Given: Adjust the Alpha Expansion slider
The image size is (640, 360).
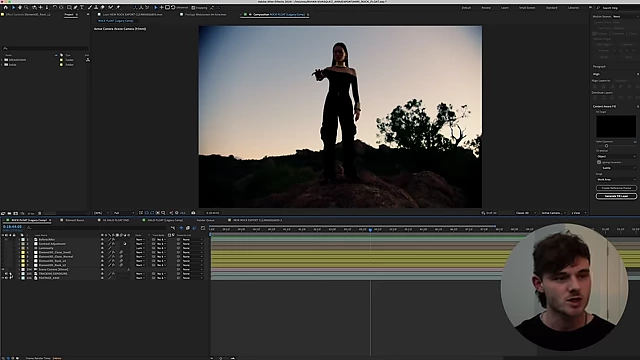Looking at the screenshot, I should coord(607,146).
